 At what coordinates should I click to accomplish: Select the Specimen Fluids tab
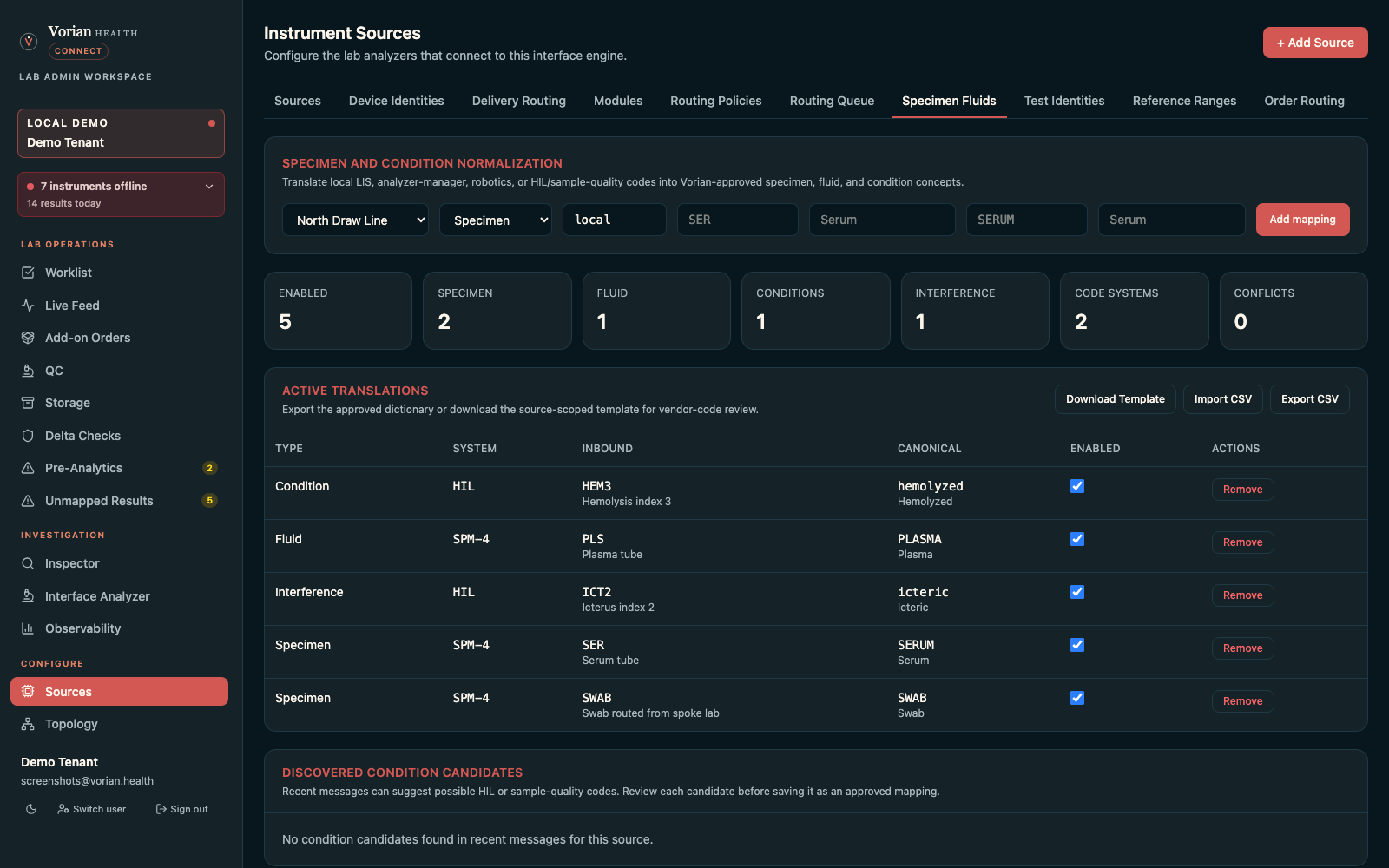pyautogui.click(x=949, y=101)
